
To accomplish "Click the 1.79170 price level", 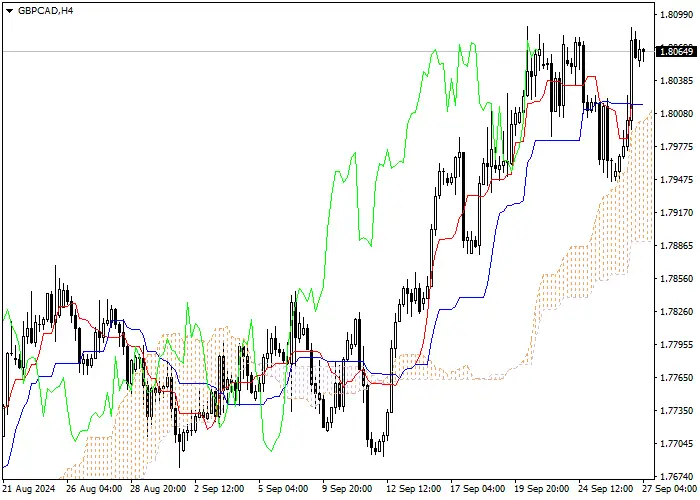I will [x=676, y=213].
